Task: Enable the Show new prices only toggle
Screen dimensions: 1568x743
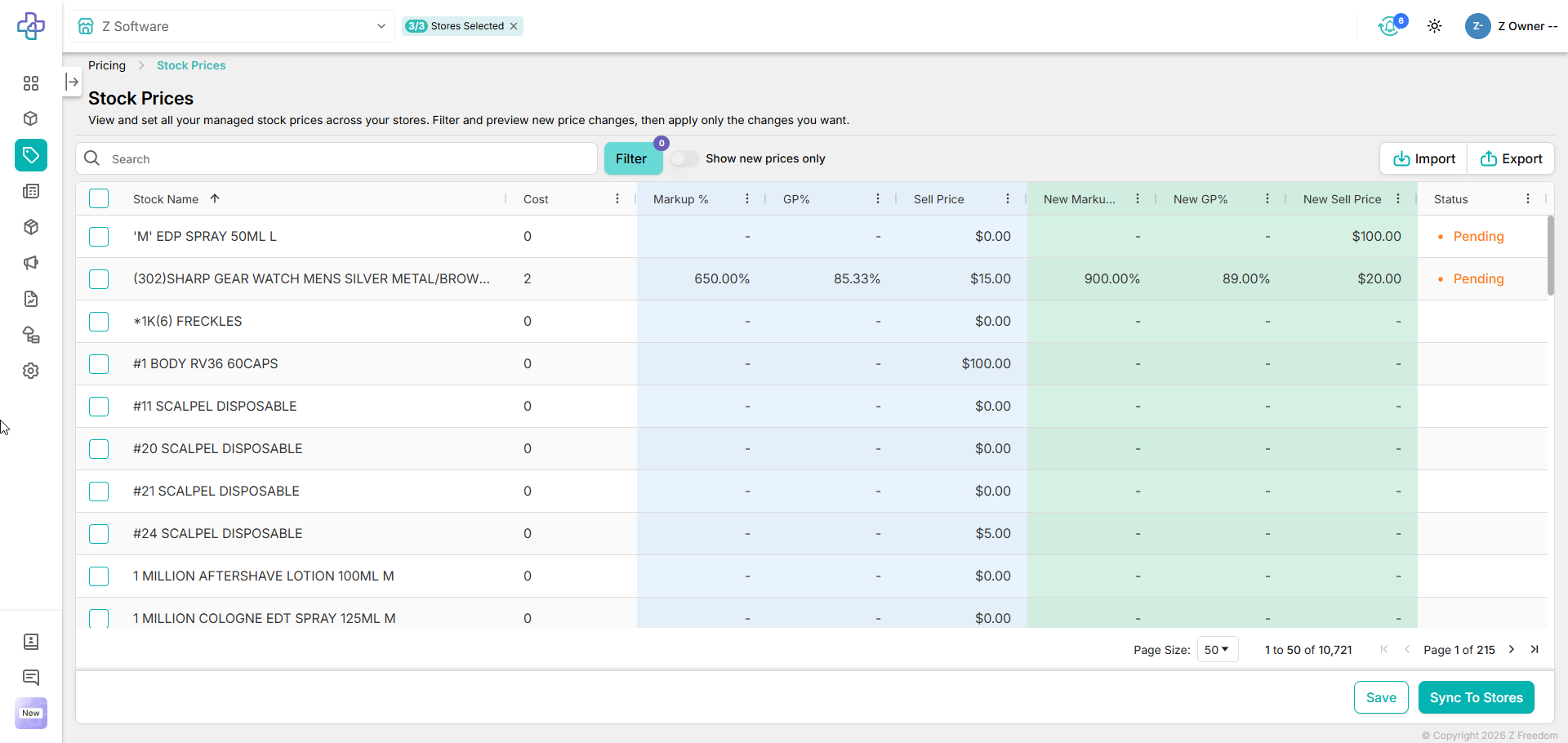Action: [684, 158]
